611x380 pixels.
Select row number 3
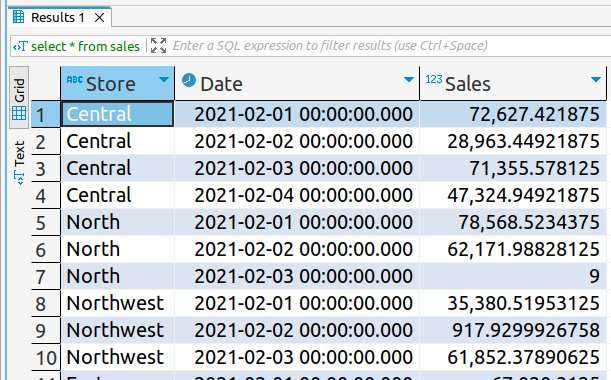coord(46,168)
